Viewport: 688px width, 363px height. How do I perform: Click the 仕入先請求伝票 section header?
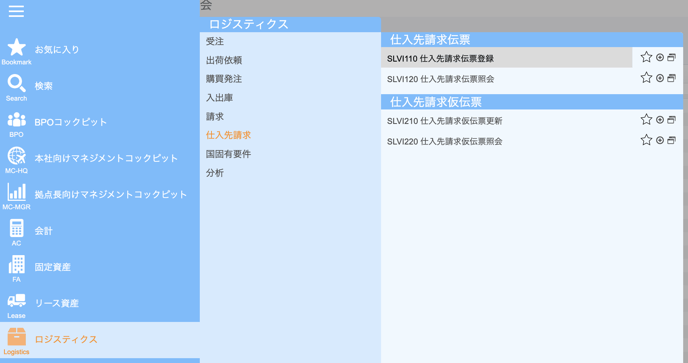532,40
